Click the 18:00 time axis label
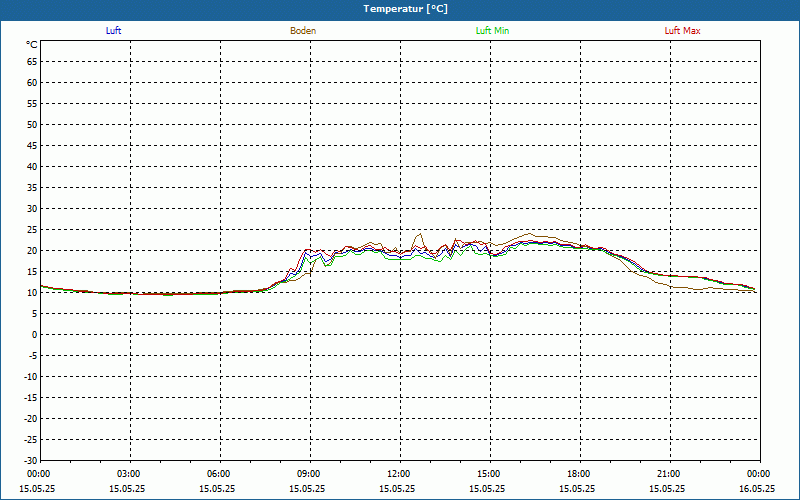 click(578, 474)
